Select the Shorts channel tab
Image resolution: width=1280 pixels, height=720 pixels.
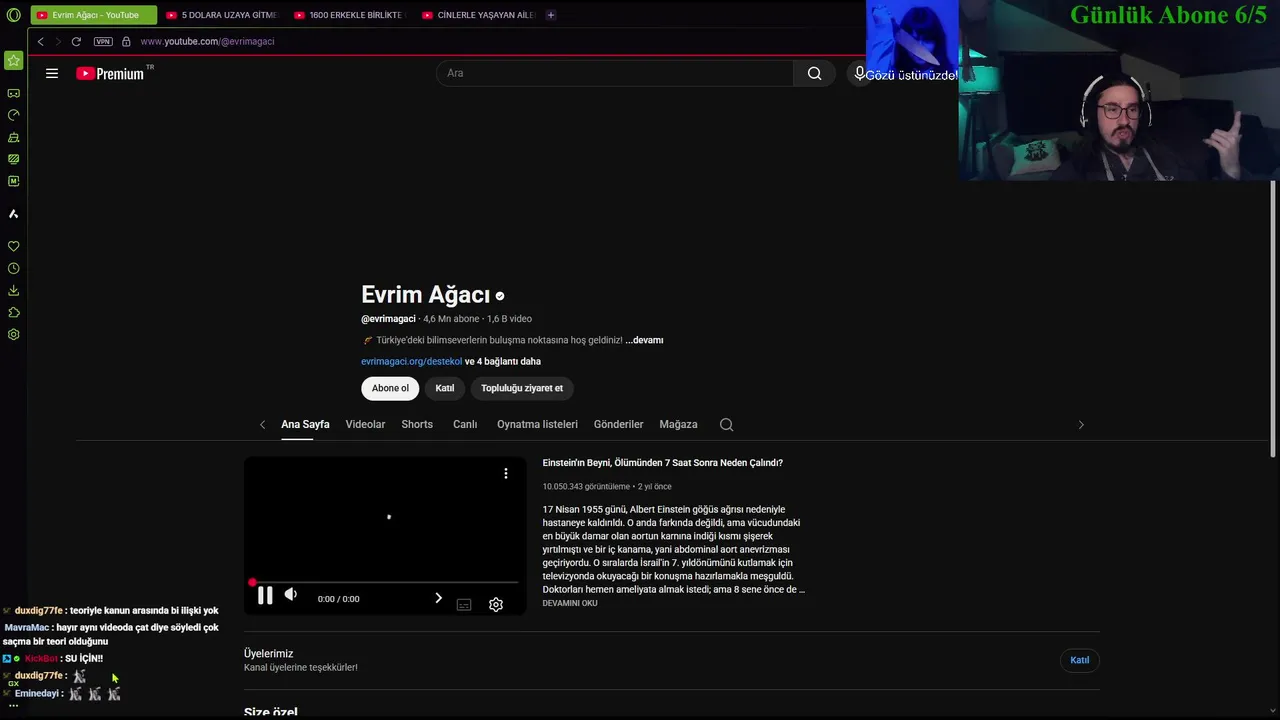coord(417,425)
